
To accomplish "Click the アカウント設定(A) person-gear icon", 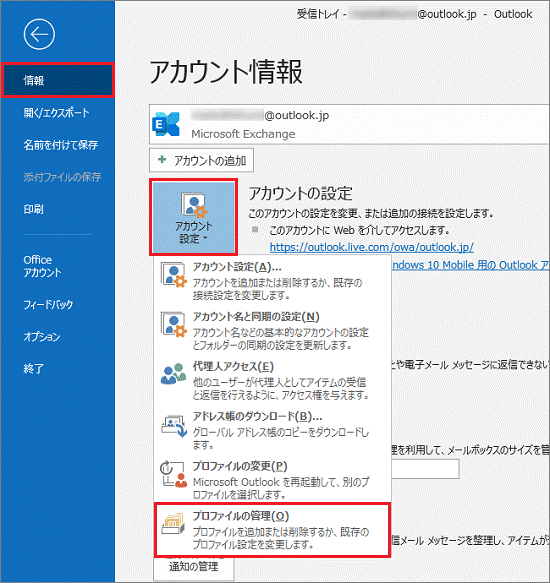I will coord(173,275).
